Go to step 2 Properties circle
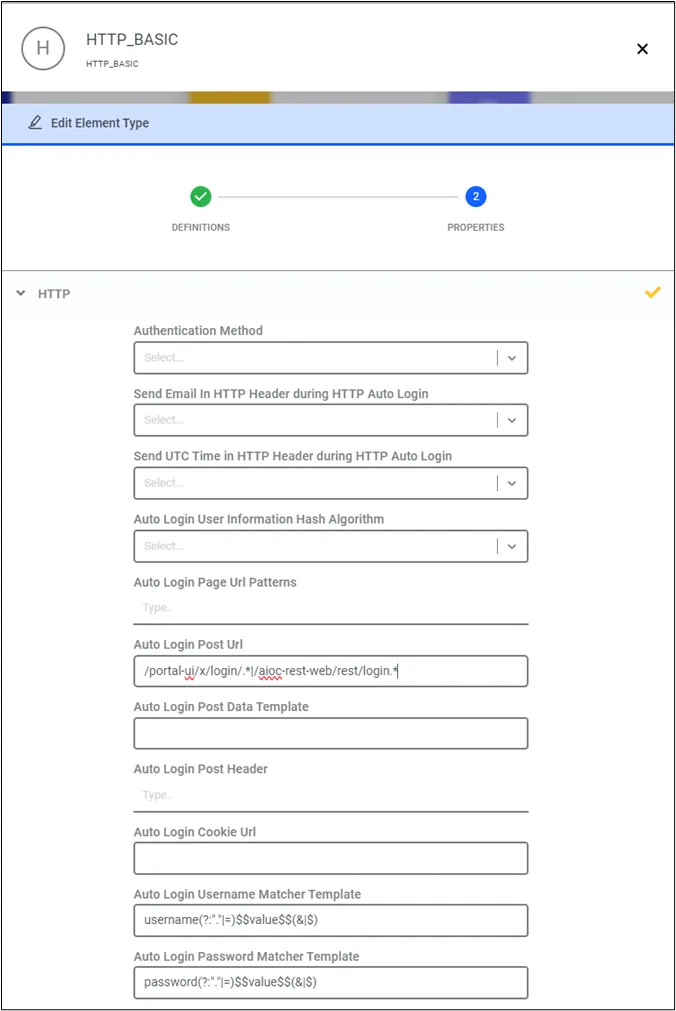 [475, 196]
